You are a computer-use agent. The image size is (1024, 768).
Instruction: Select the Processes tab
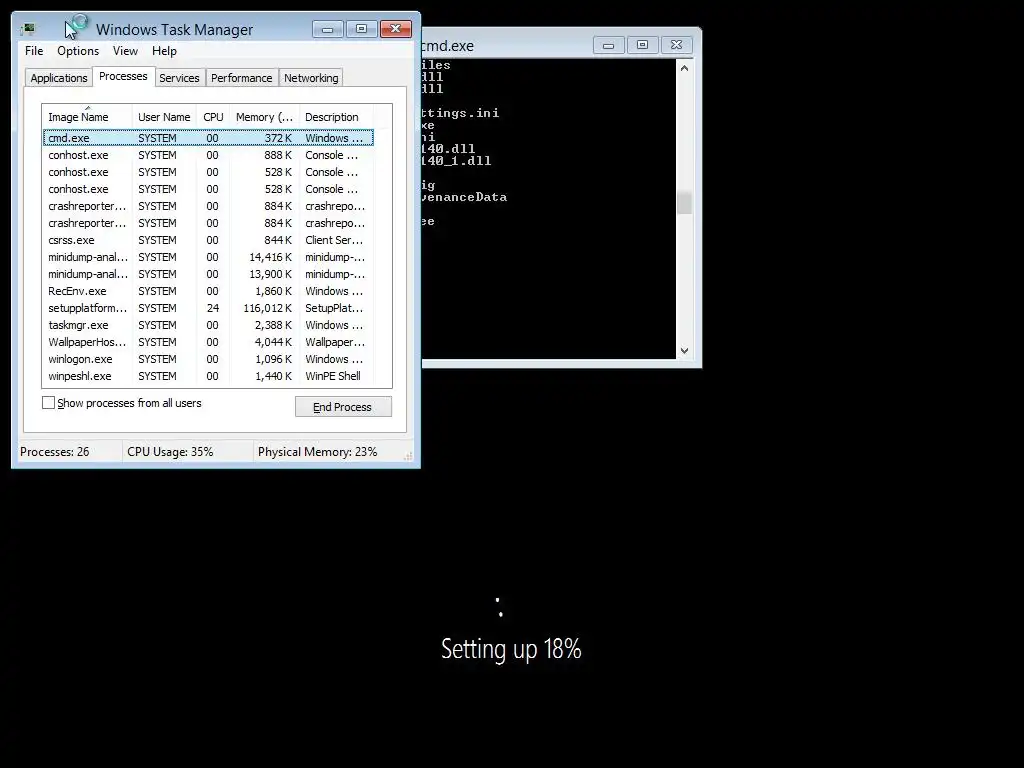123,76
